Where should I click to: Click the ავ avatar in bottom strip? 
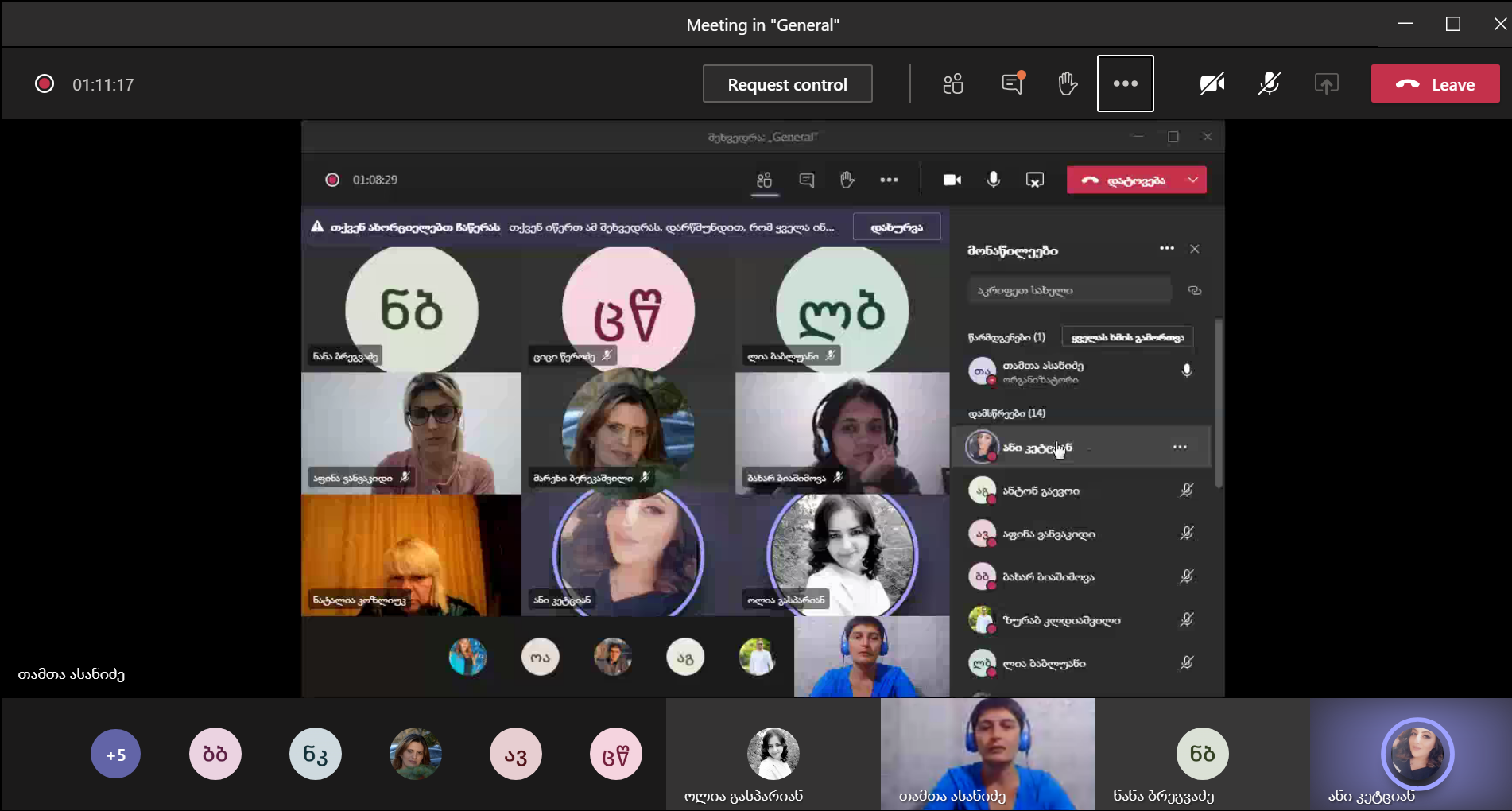pyautogui.click(x=516, y=754)
